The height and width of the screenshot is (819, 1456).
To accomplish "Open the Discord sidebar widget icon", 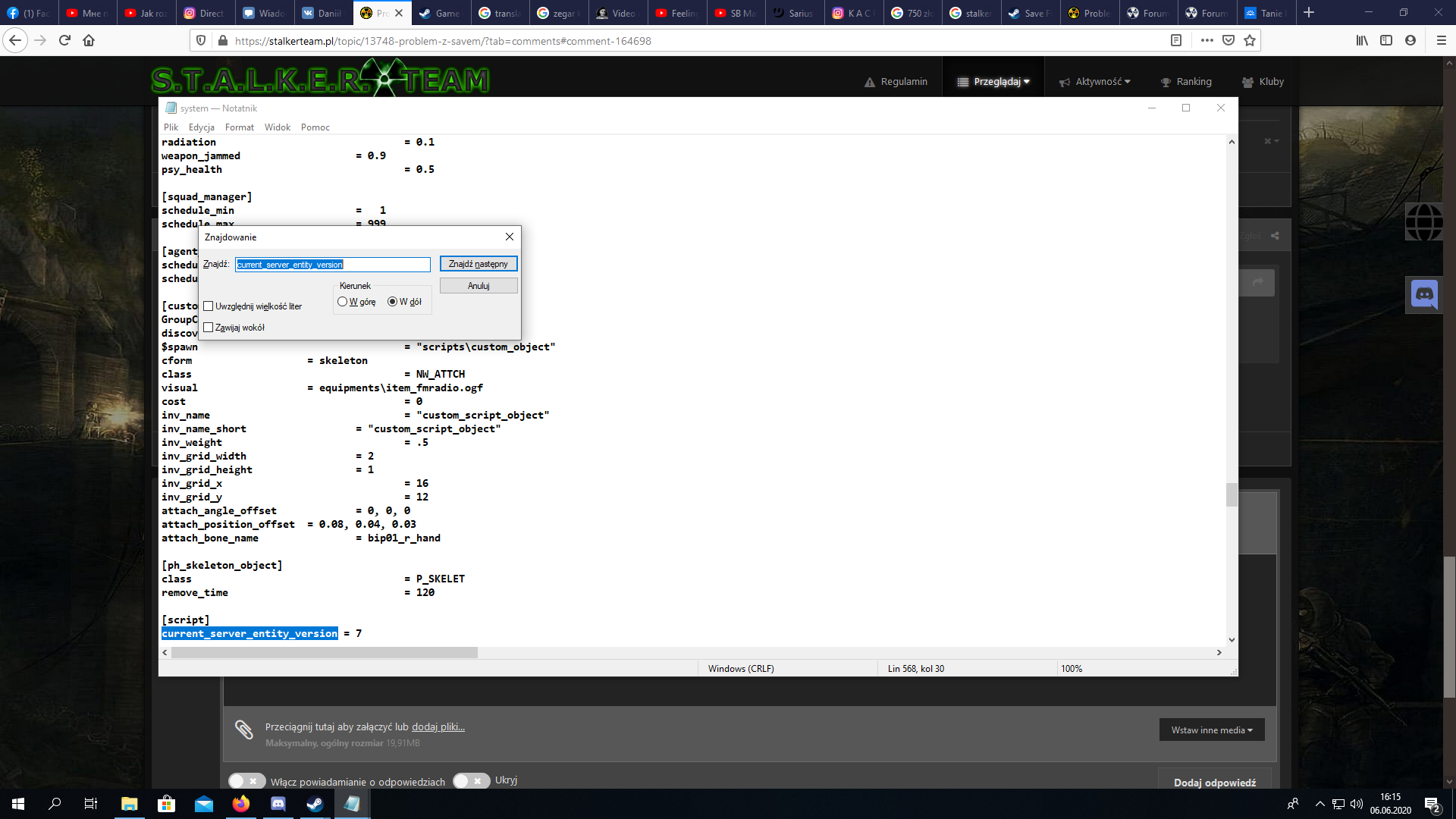I will [x=1424, y=294].
